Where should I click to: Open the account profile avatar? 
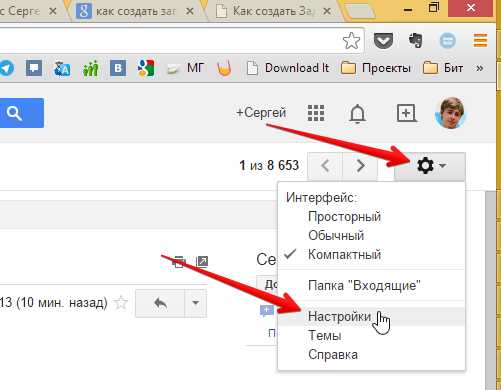pos(450,113)
